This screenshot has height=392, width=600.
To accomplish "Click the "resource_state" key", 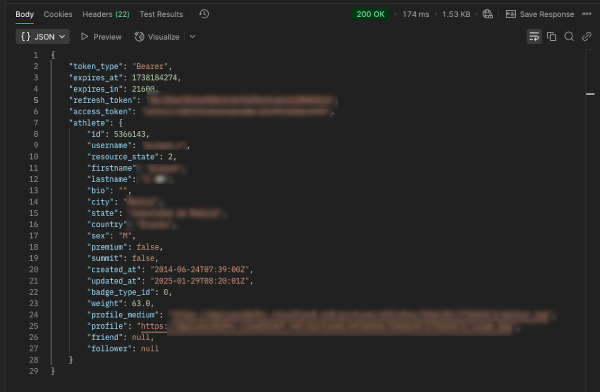I will point(123,157).
